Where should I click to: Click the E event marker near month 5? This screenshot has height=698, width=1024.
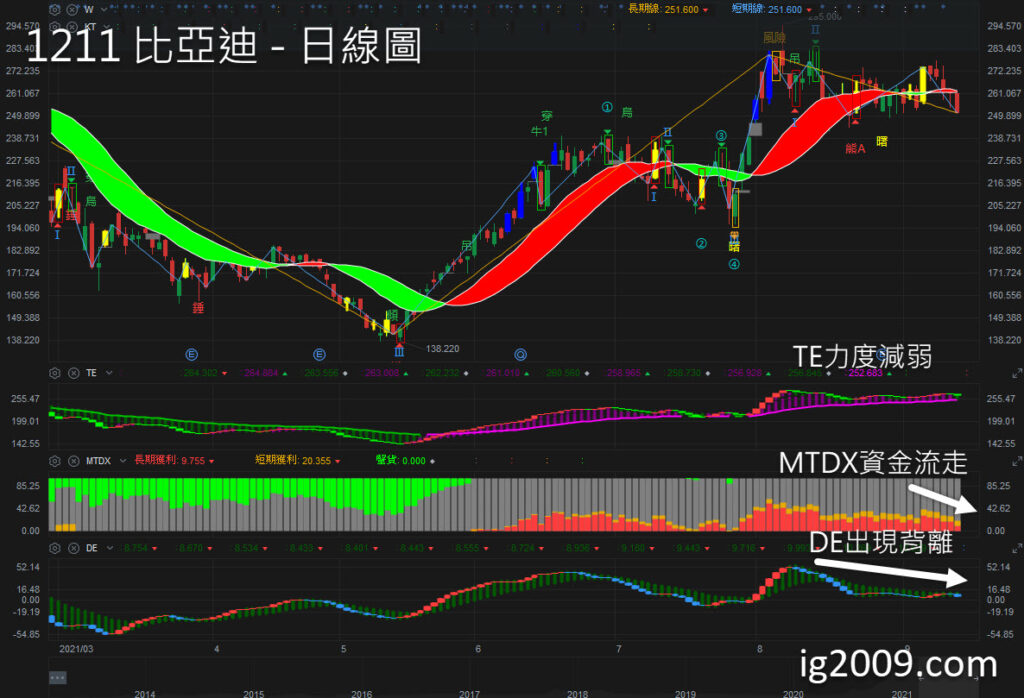pyautogui.click(x=319, y=355)
